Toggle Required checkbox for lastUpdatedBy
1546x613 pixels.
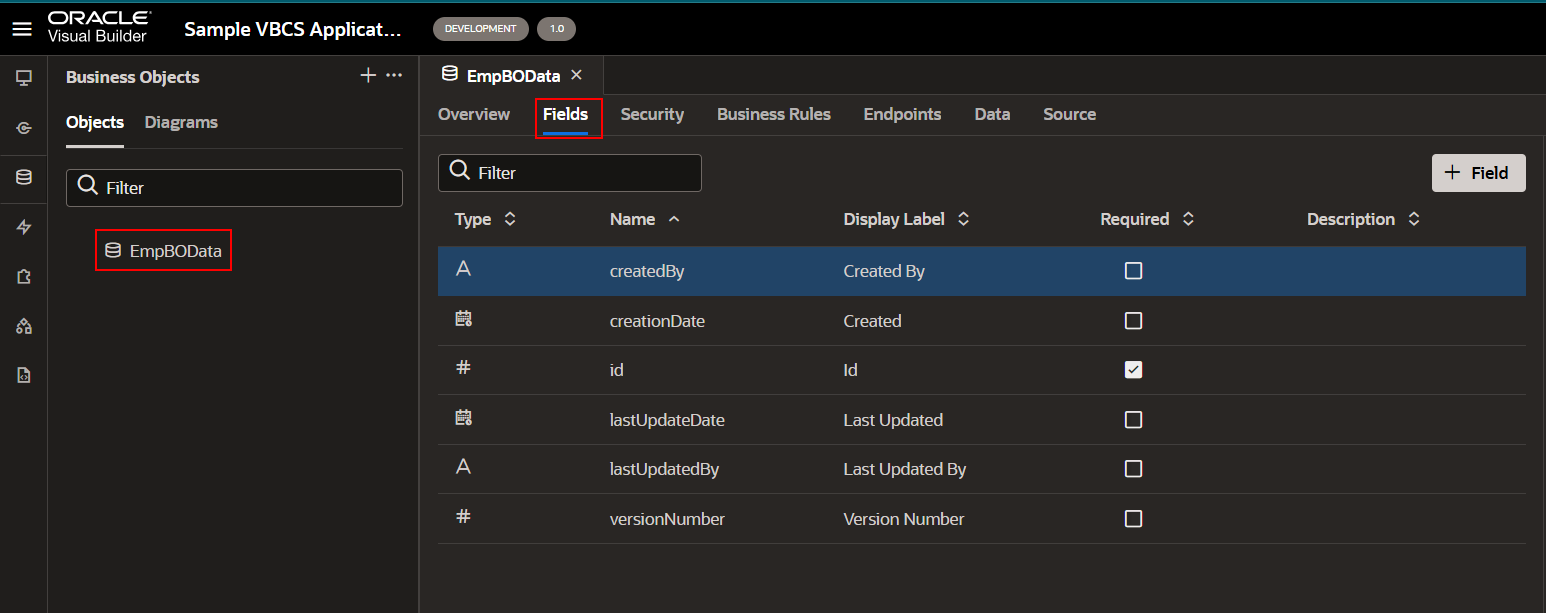1133,469
